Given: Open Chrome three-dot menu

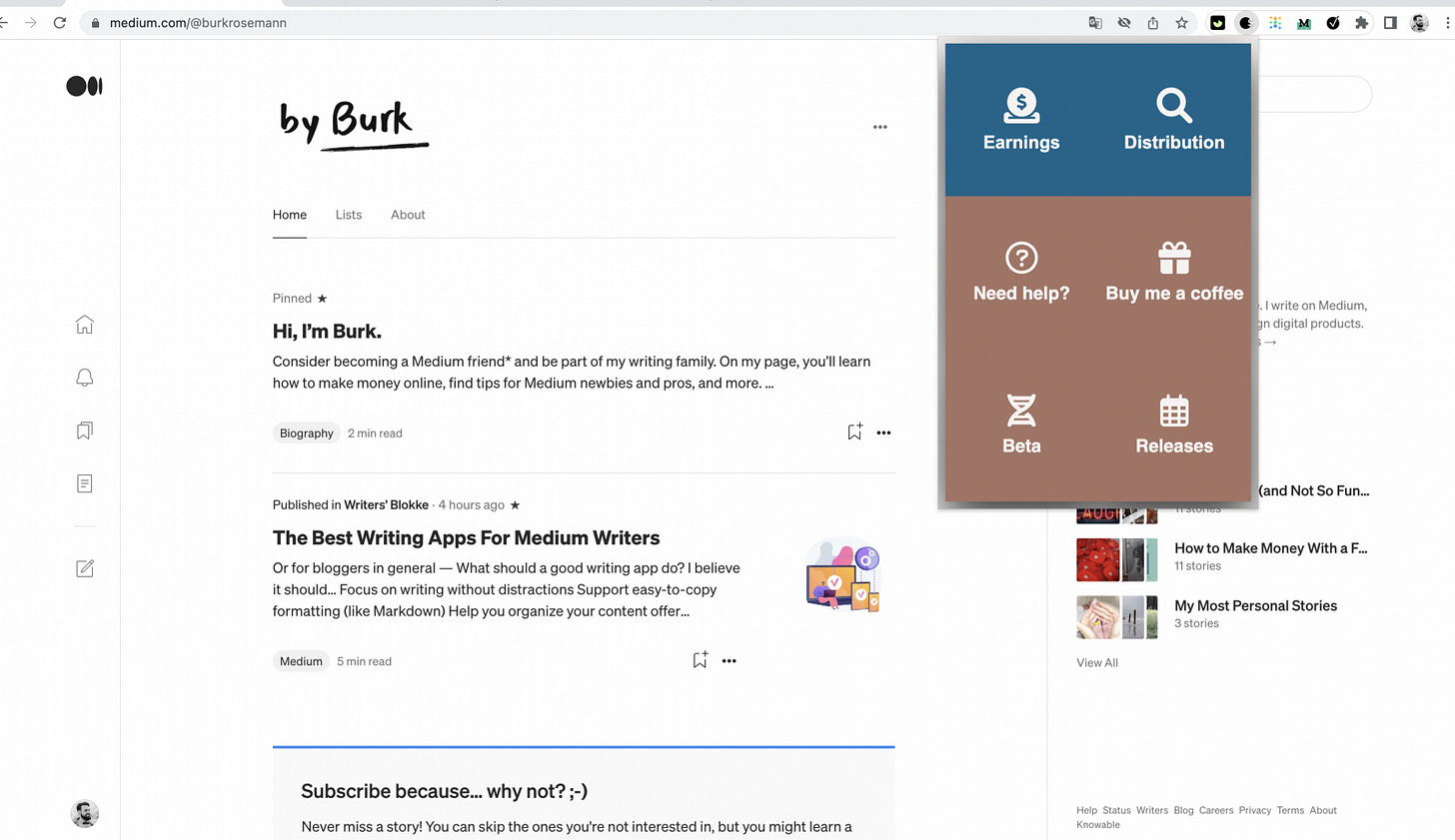Looking at the screenshot, I should (1447, 23).
